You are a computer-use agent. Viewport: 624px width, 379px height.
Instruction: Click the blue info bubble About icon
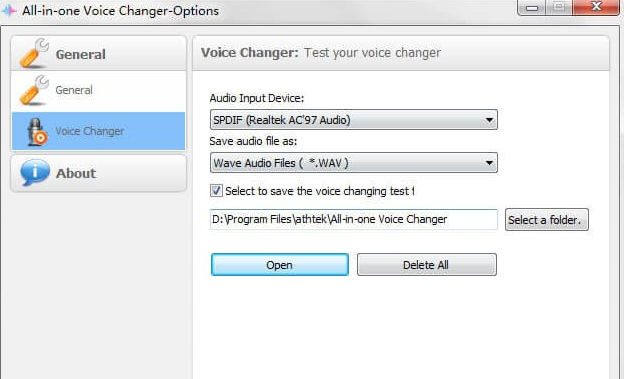click(x=35, y=173)
